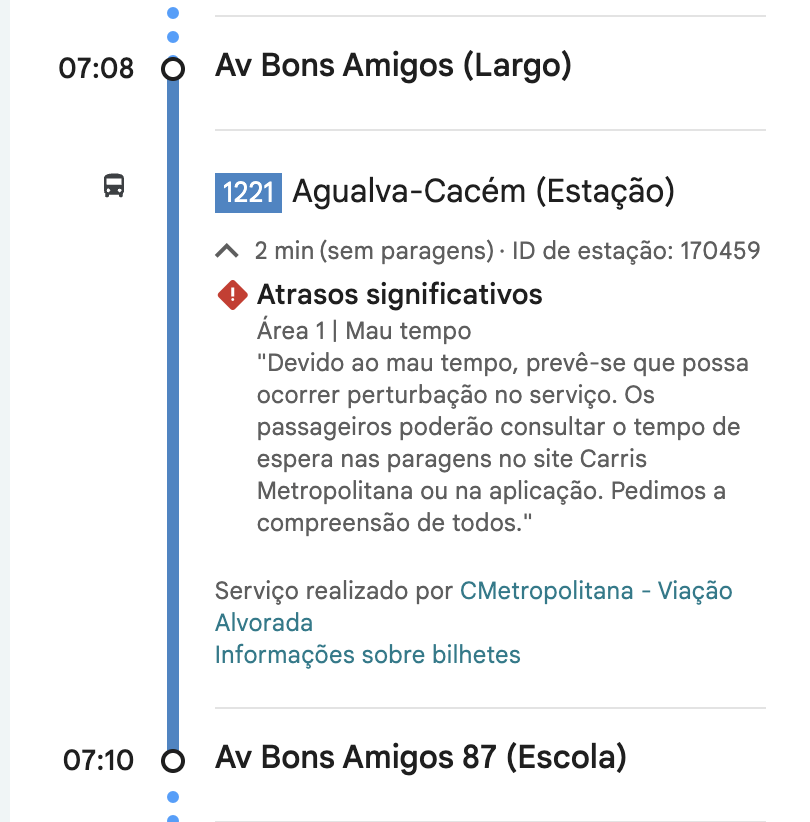
Task: Click the Agualva-Cacém (Estação) line heading
Action: [483, 191]
